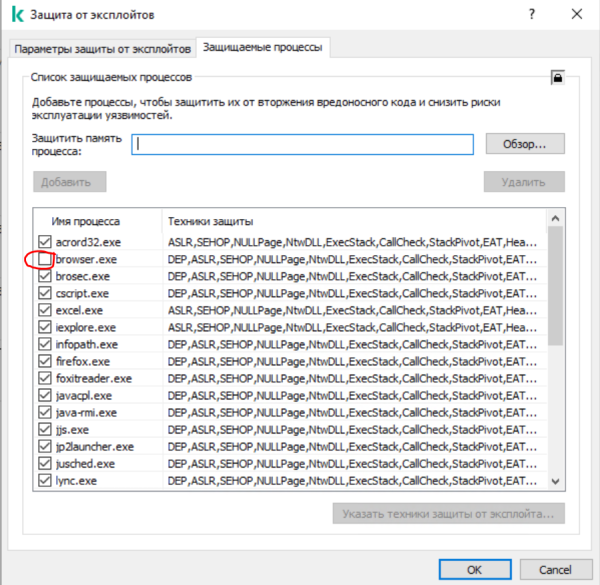
Task: Disable protection for iexplore.exe
Action: [x=44, y=328]
